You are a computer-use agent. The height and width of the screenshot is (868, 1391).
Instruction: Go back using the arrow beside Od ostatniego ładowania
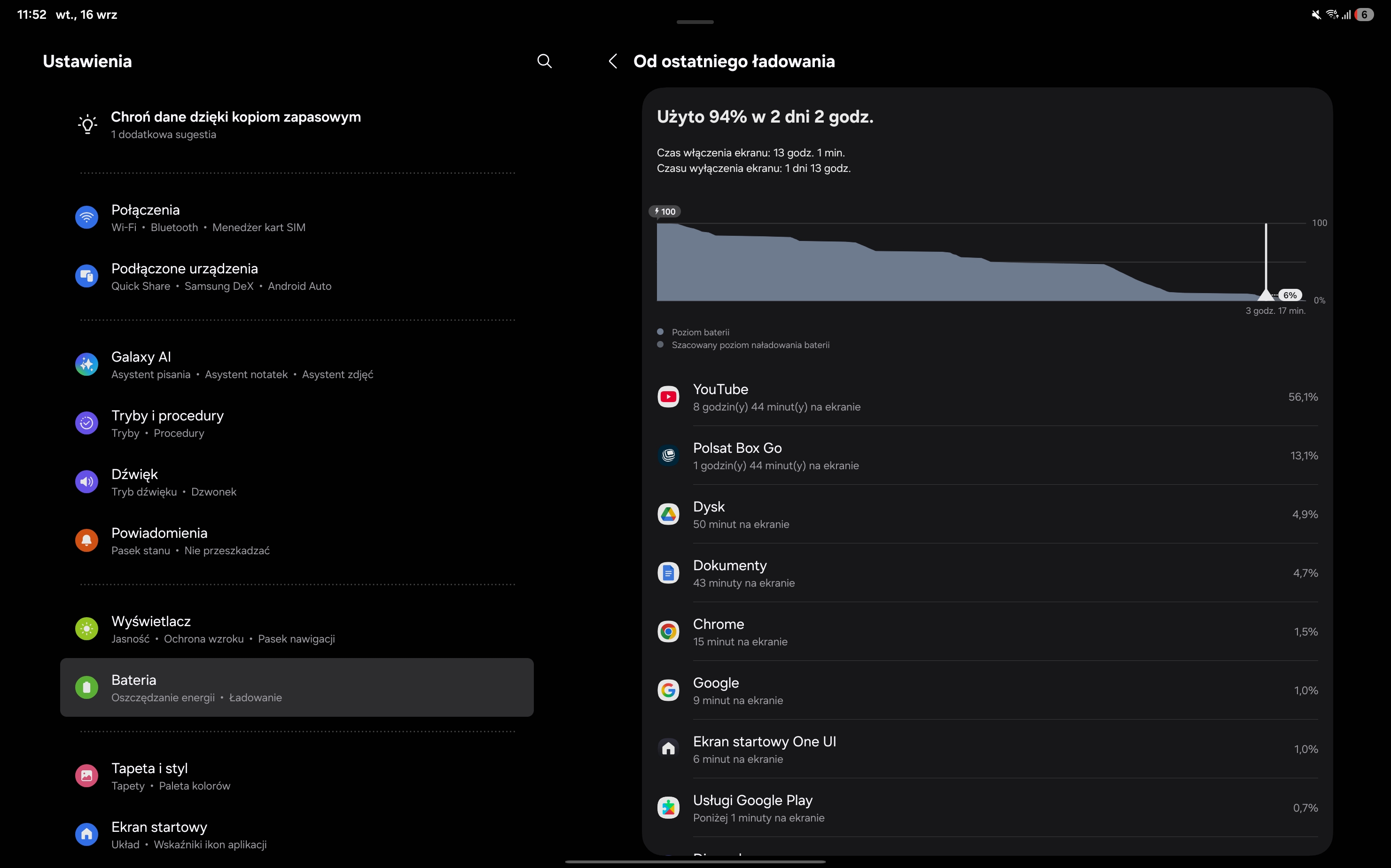[x=613, y=62]
